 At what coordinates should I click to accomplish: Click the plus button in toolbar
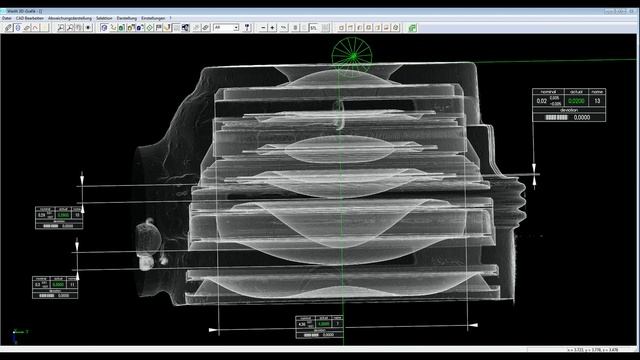coord(272,28)
